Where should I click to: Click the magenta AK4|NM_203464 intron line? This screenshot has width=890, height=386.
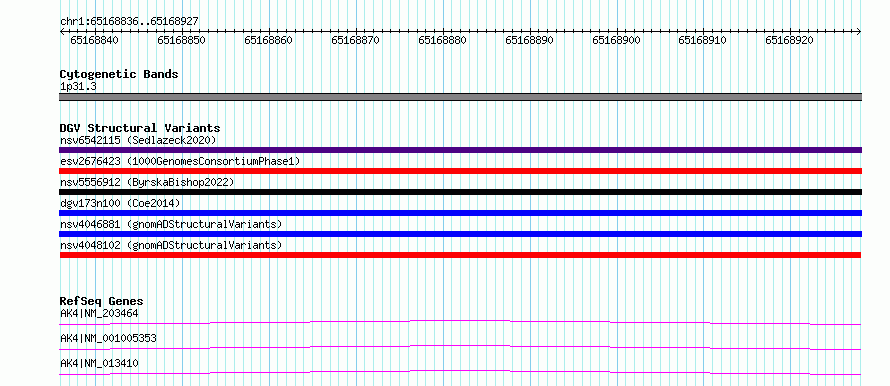[460, 322]
